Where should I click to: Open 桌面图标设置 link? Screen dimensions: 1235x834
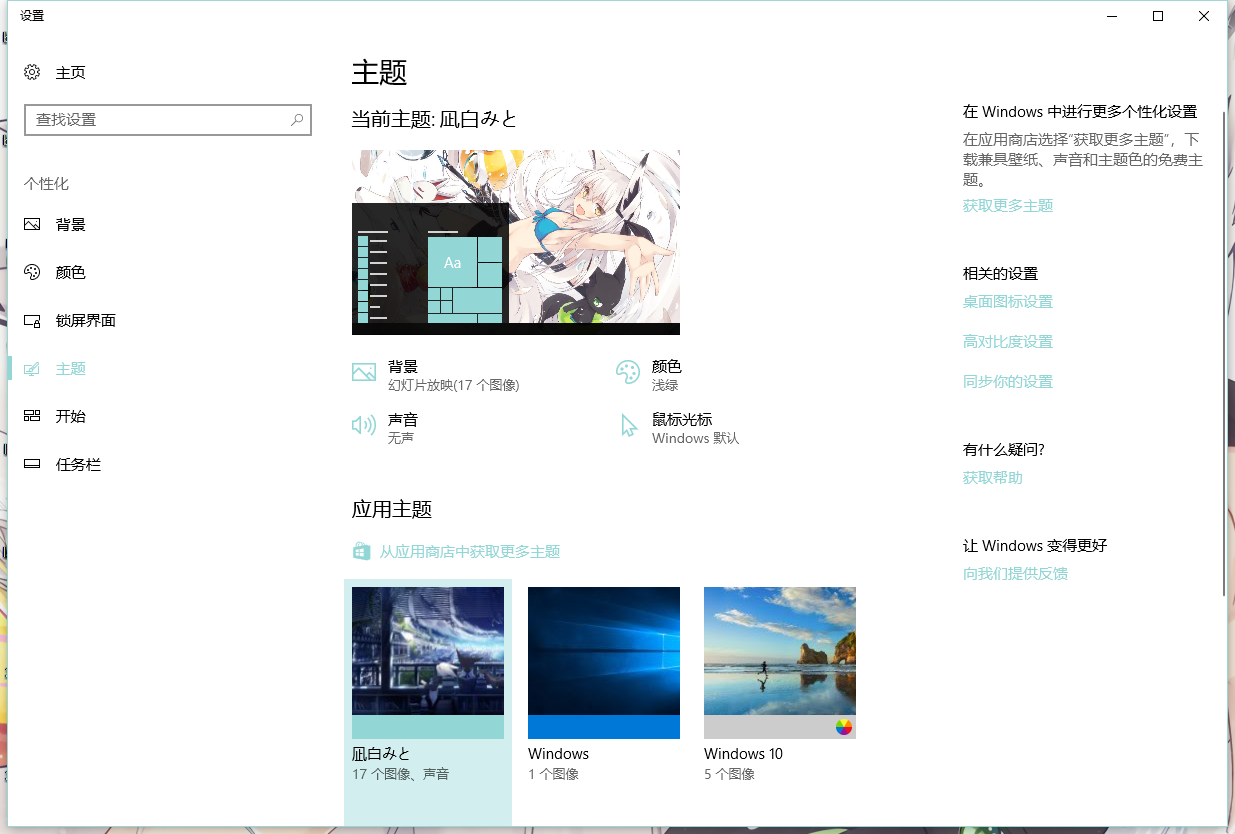tap(1008, 302)
